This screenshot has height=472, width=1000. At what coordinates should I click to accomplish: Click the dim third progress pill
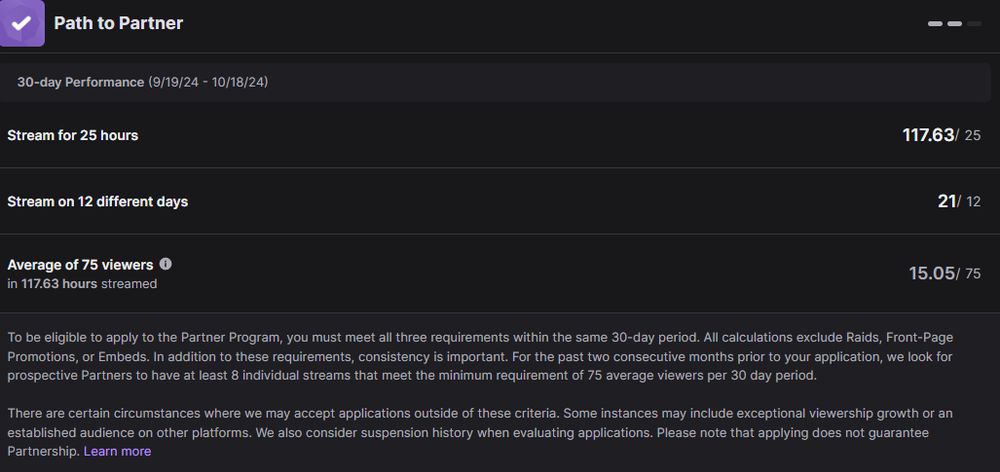(974, 23)
